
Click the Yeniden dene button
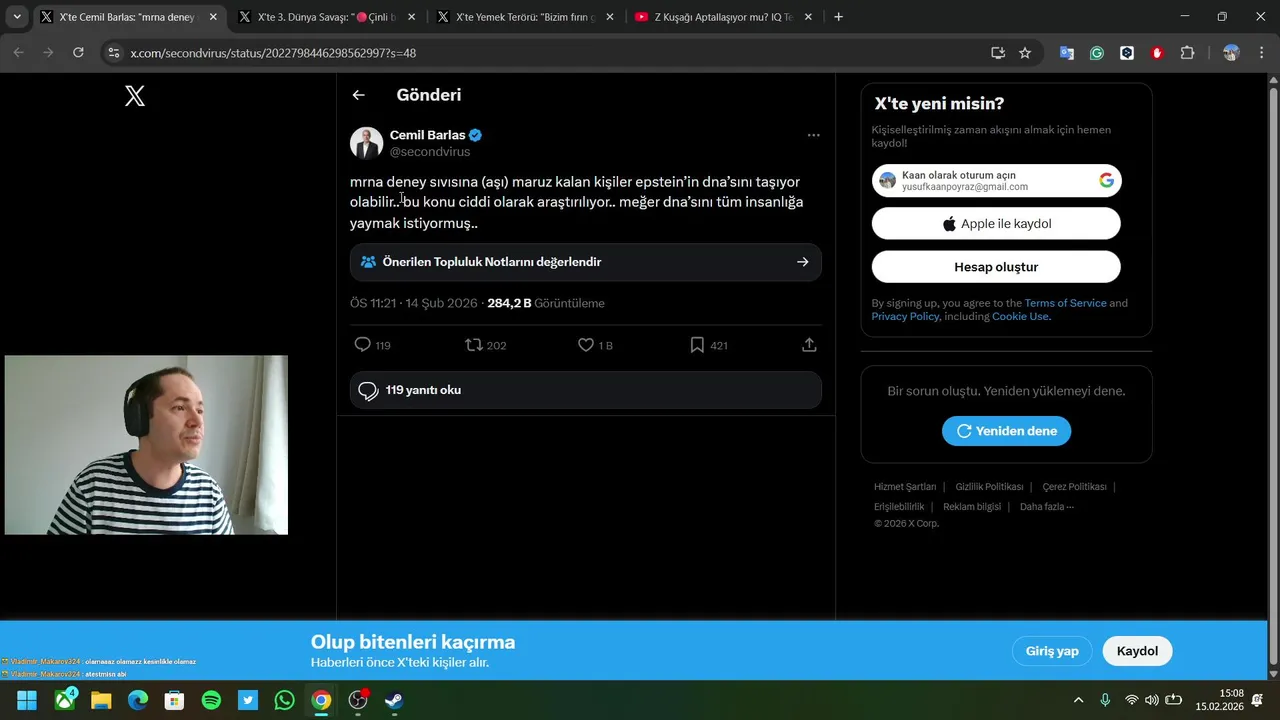coord(1006,431)
